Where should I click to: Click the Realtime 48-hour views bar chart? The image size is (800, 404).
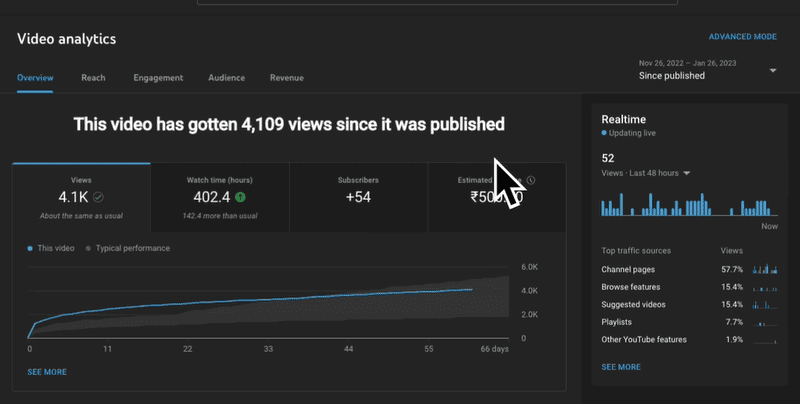(x=688, y=205)
